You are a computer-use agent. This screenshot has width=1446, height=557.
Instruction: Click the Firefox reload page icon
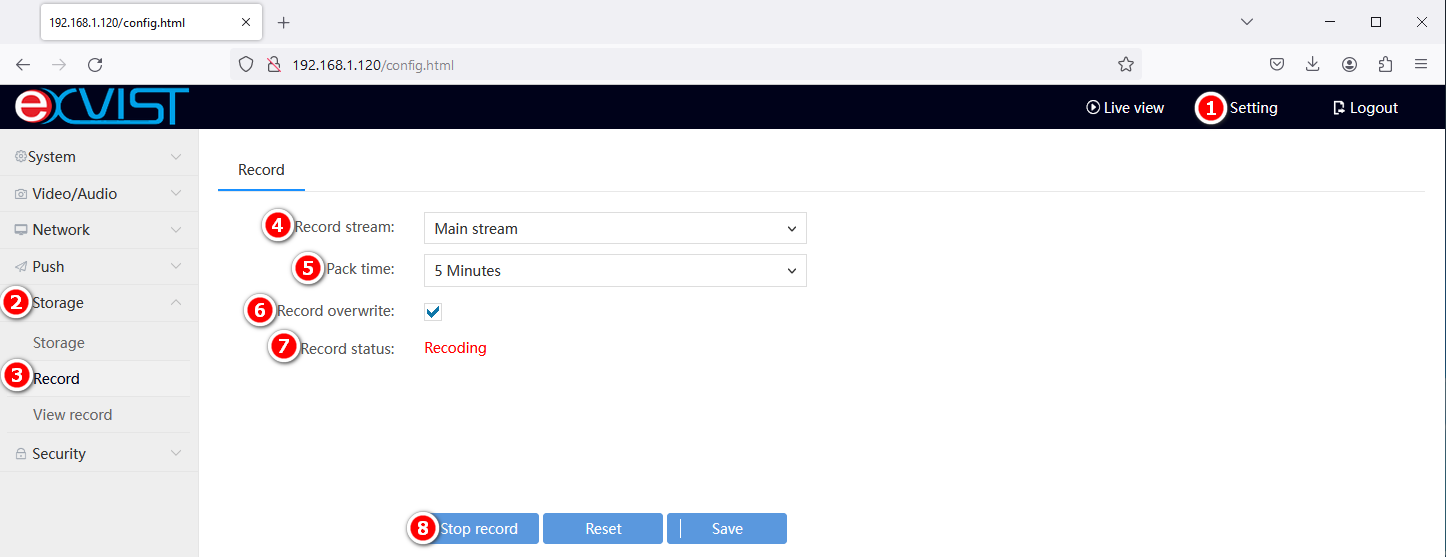[95, 65]
